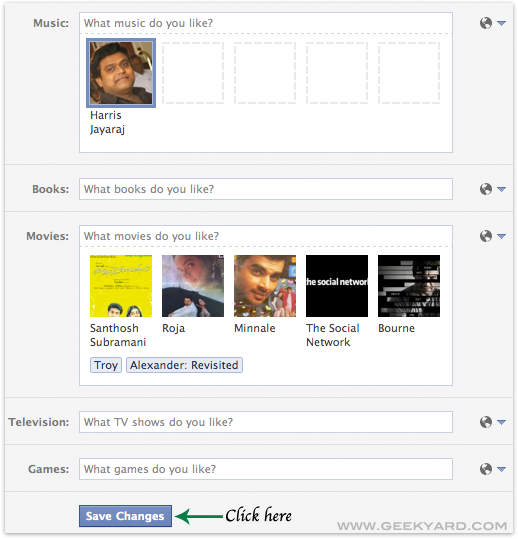Click the Save Changes button
Image resolution: width=518 pixels, height=539 pixels.
125,516
